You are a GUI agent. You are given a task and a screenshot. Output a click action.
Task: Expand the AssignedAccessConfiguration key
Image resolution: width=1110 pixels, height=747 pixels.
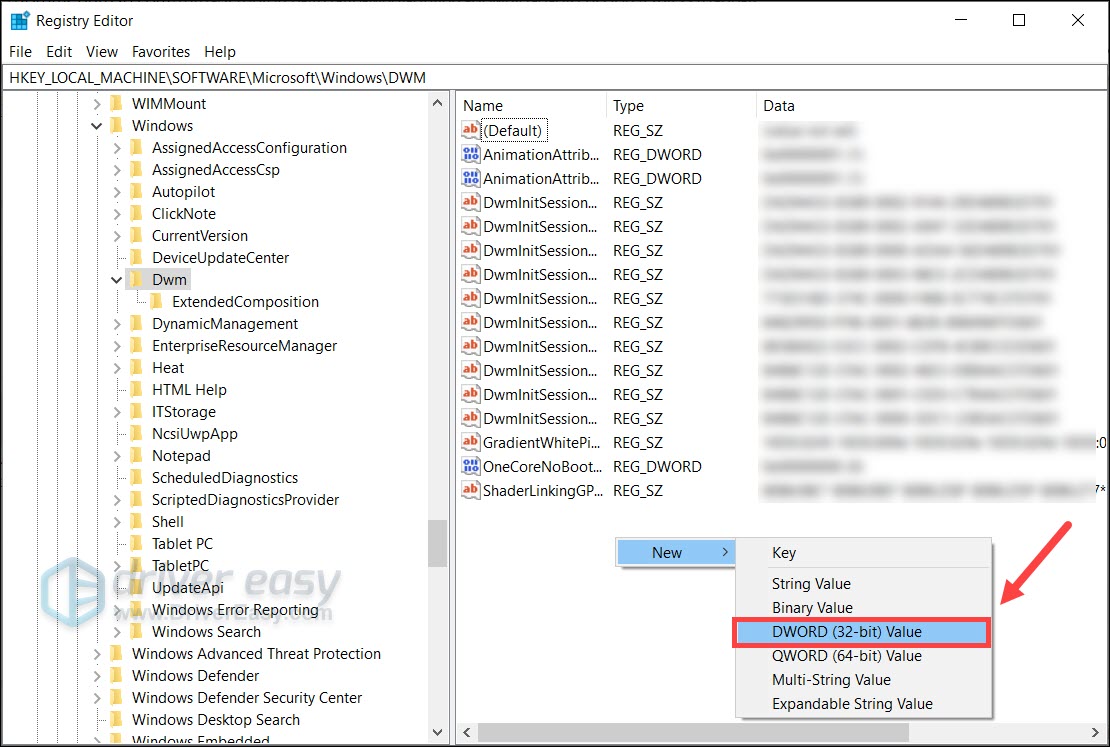pyautogui.click(x=118, y=148)
